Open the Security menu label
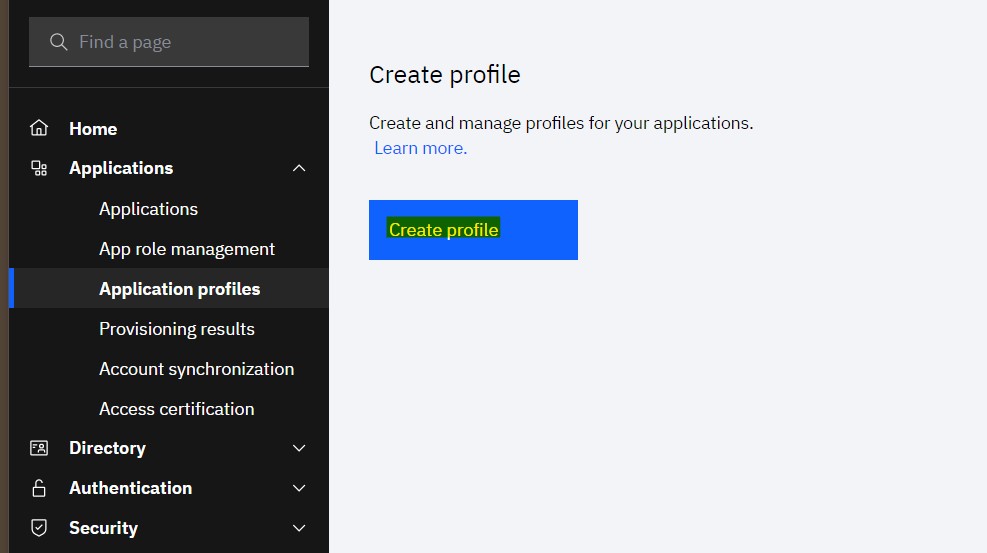Viewport: 987px width, 553px height. 103,528
